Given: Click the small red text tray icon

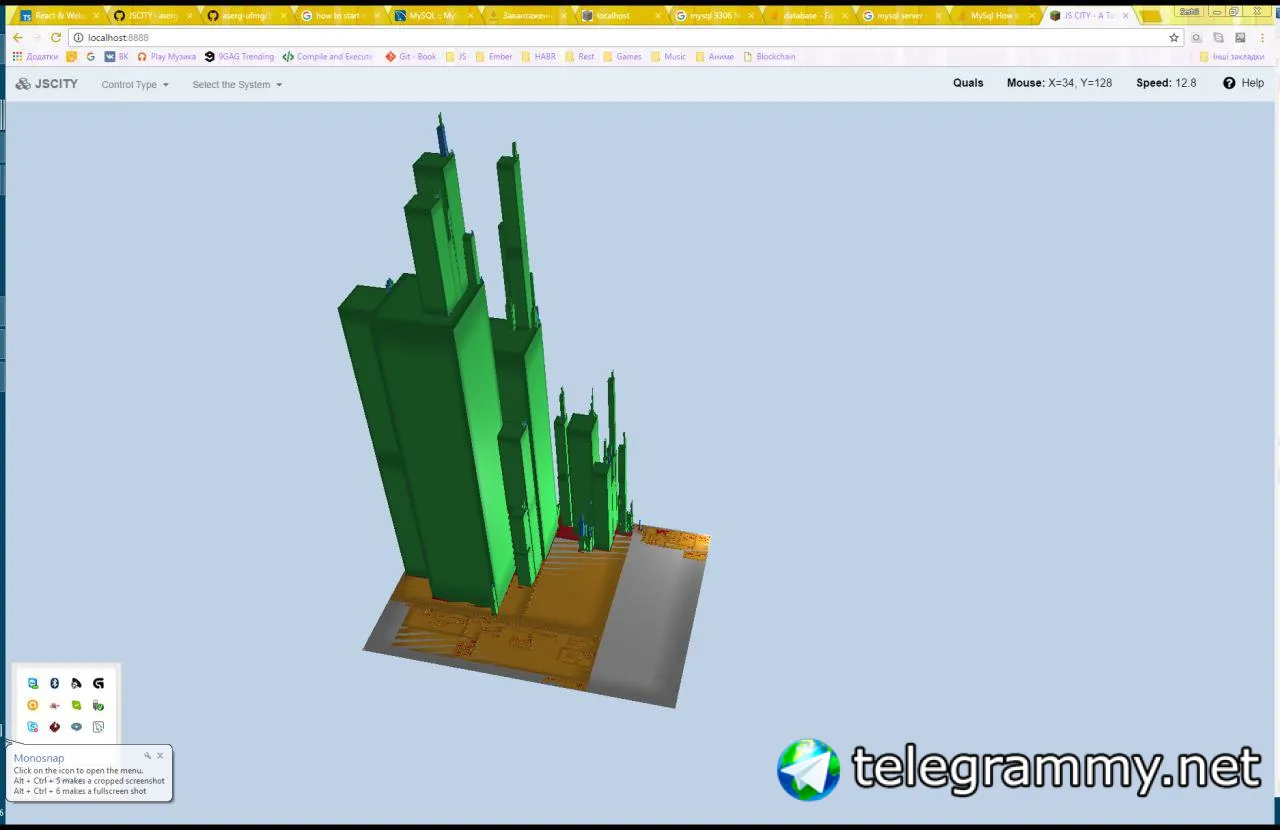Looking at the screenshot, I should tap(55, 705).
